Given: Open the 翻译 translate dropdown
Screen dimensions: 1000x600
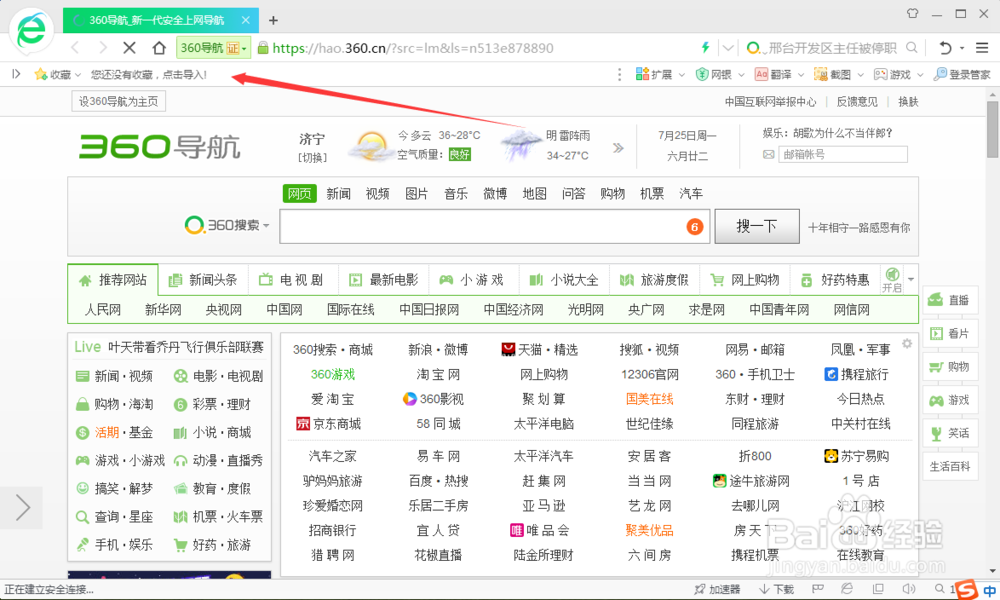Looking at the screenshot, I should click(x=779, y=75).
